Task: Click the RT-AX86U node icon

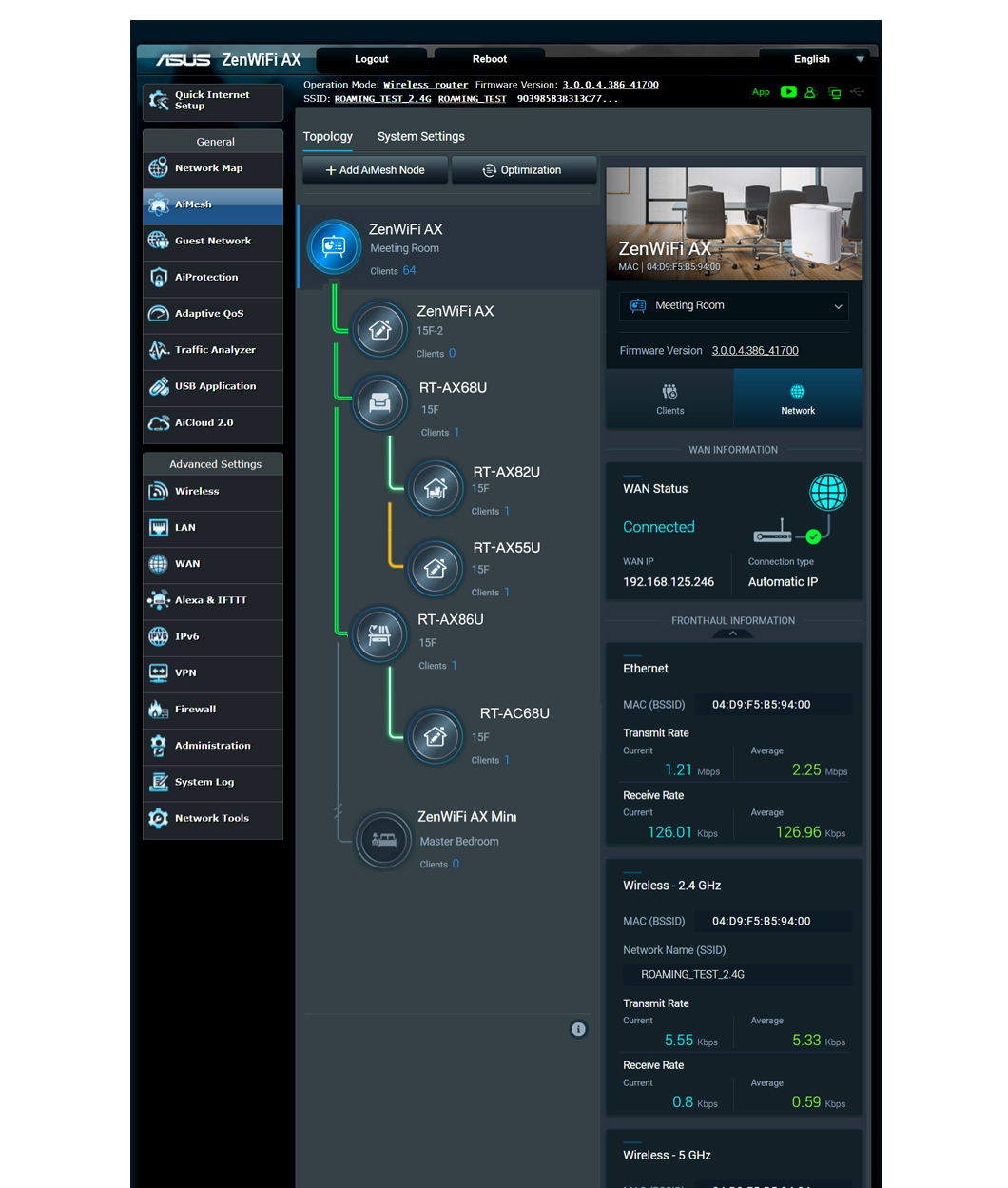Action: coord(379,635)
